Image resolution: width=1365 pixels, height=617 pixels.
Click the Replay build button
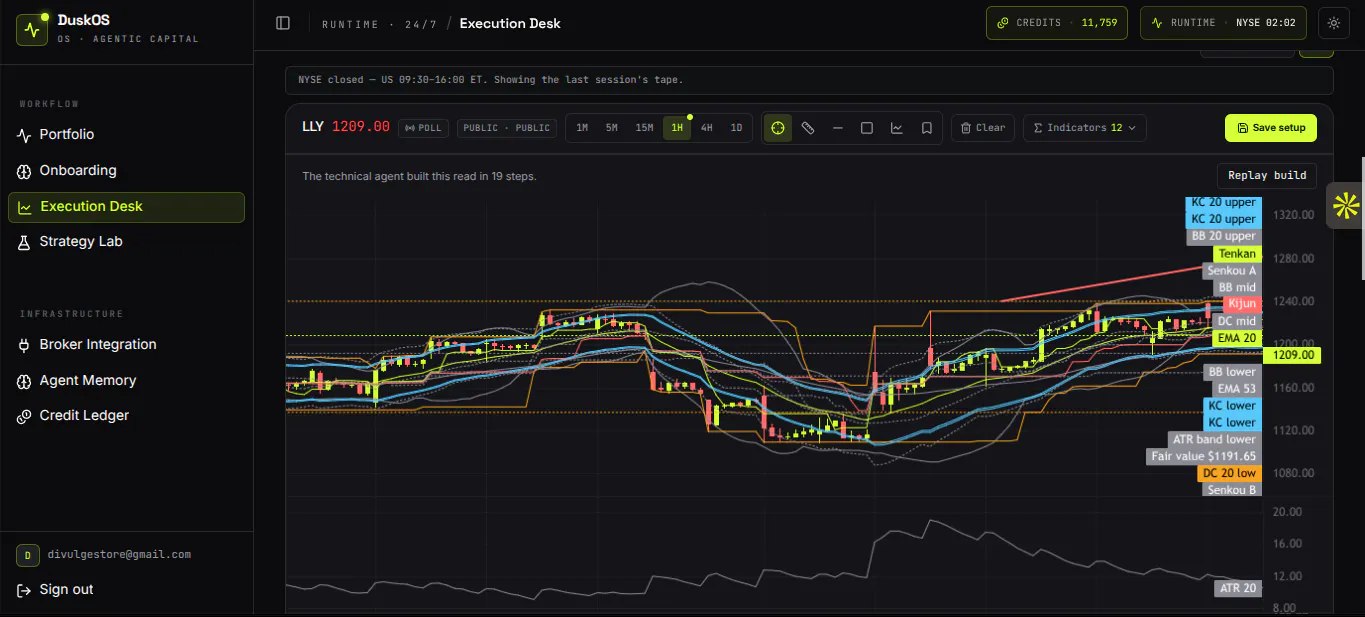(1267, 175)
